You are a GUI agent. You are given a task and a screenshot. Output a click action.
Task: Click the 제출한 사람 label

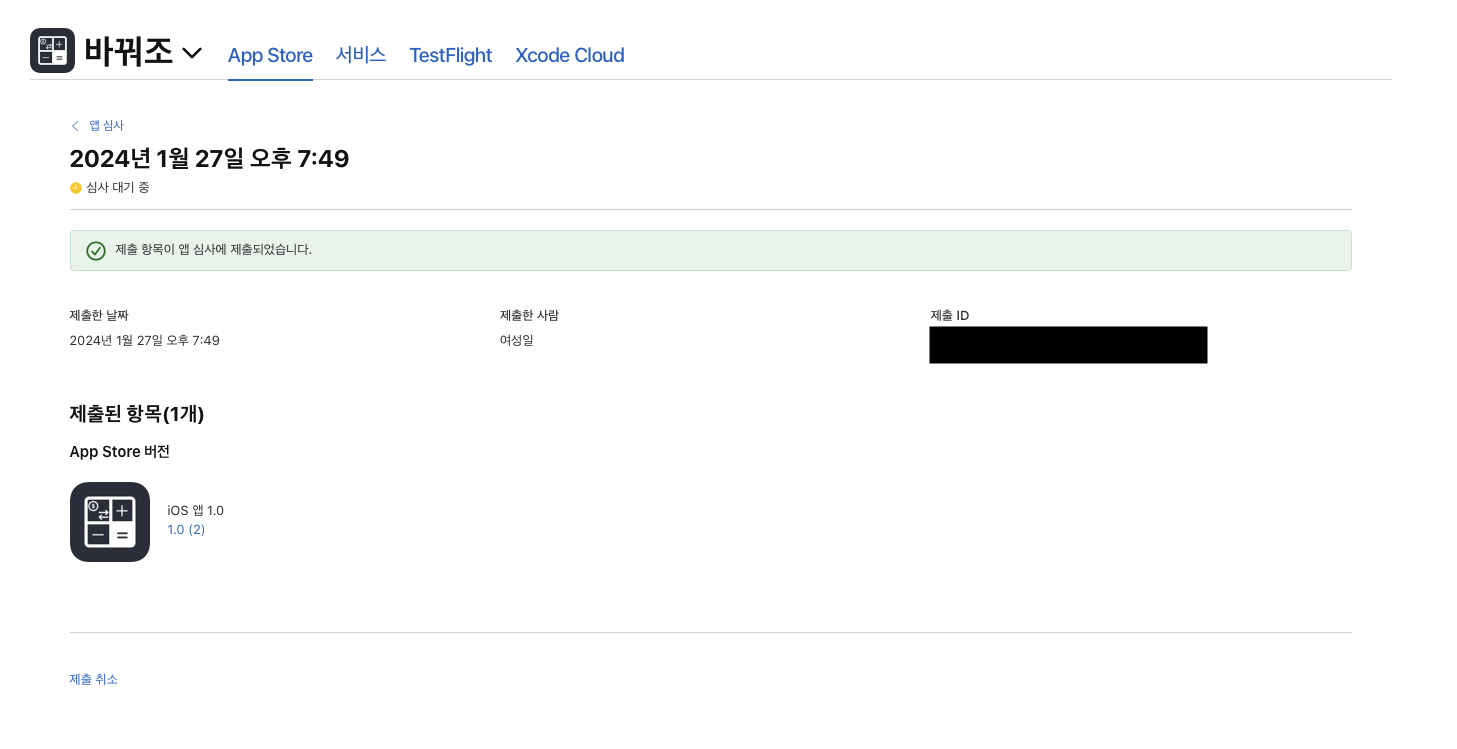[x=529, y=316]
